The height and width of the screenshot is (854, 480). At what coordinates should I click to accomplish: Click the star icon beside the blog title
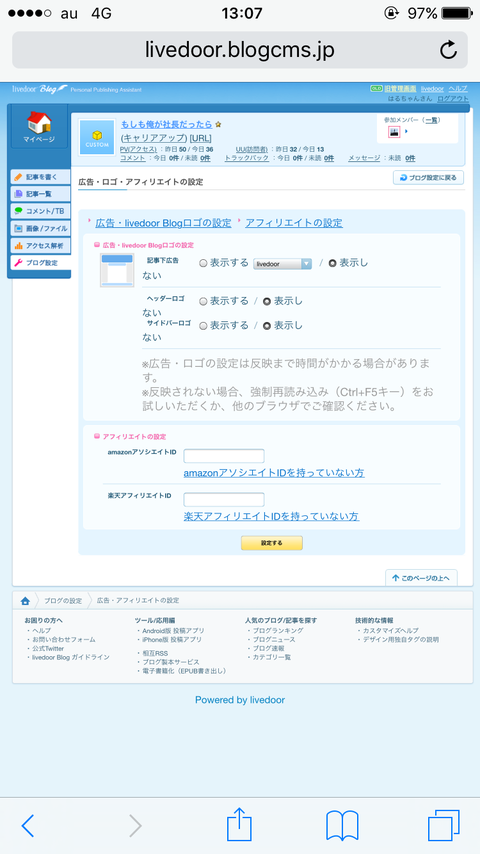tap(218, 124)
